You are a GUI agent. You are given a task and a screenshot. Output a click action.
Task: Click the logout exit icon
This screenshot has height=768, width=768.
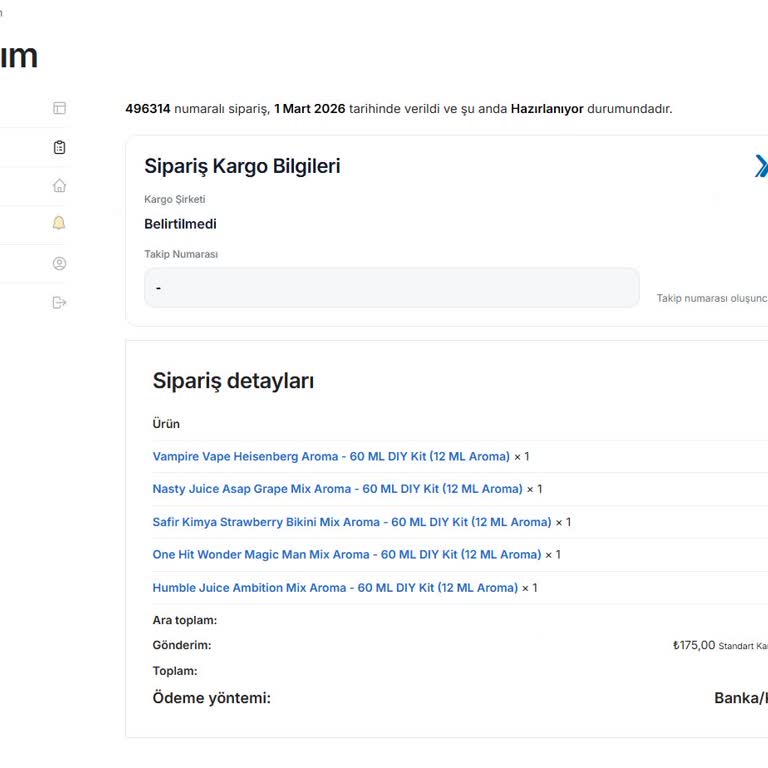(59, 302)
